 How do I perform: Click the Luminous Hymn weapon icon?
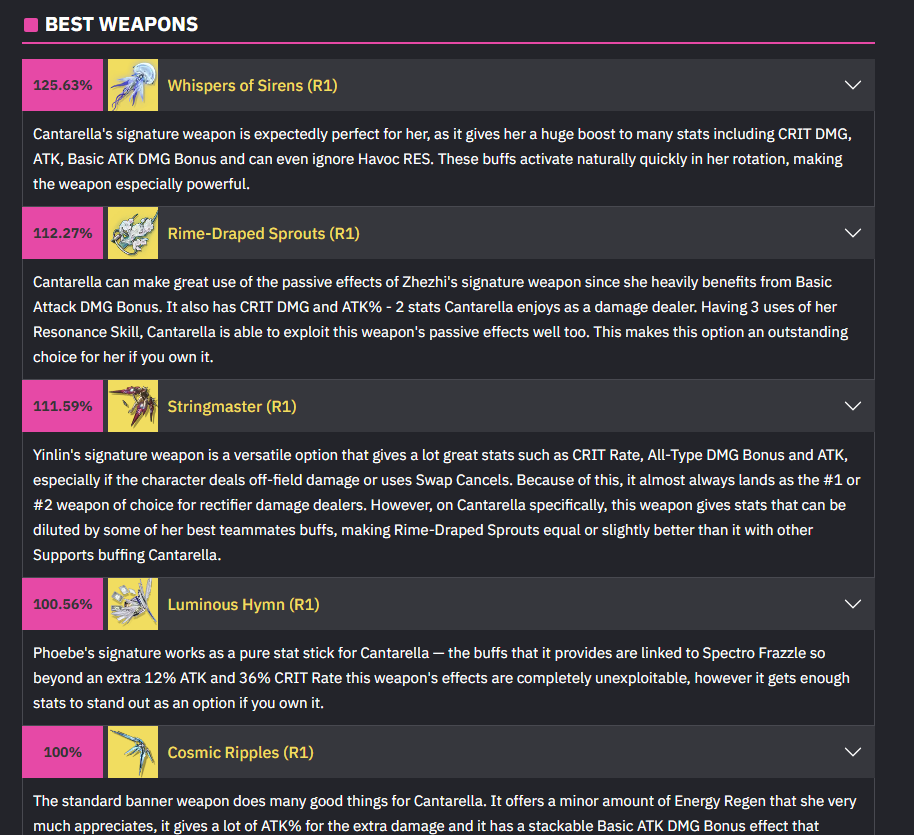(x=133, y=604)
